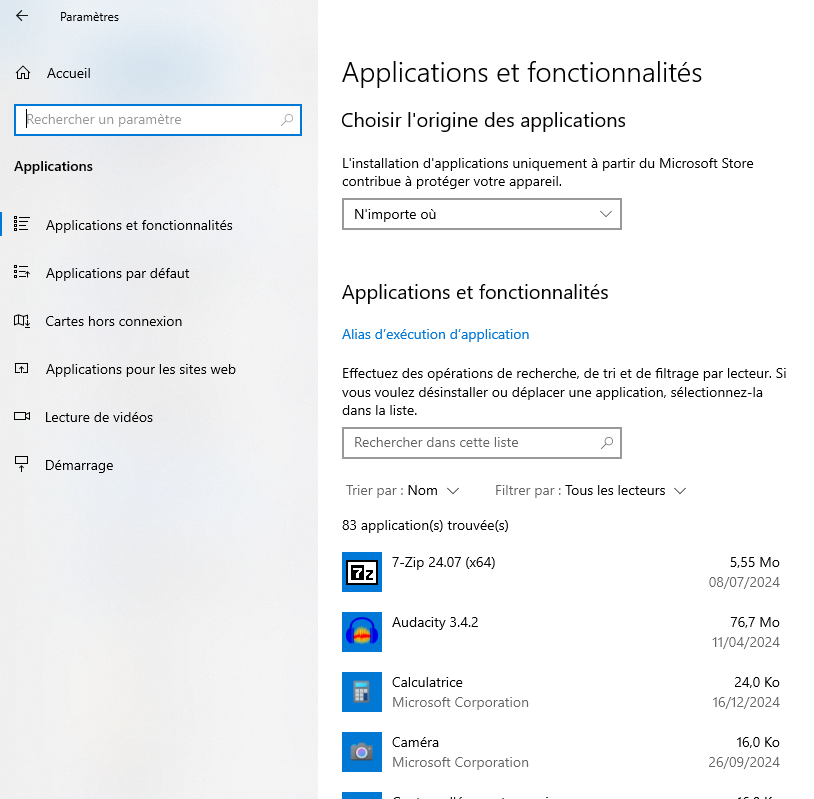Image resolution: width=814 pixels, height=799 pixels.
Task: Click Microsoft Corporation under Calculatrice
Action: click(x=460, y=702)
